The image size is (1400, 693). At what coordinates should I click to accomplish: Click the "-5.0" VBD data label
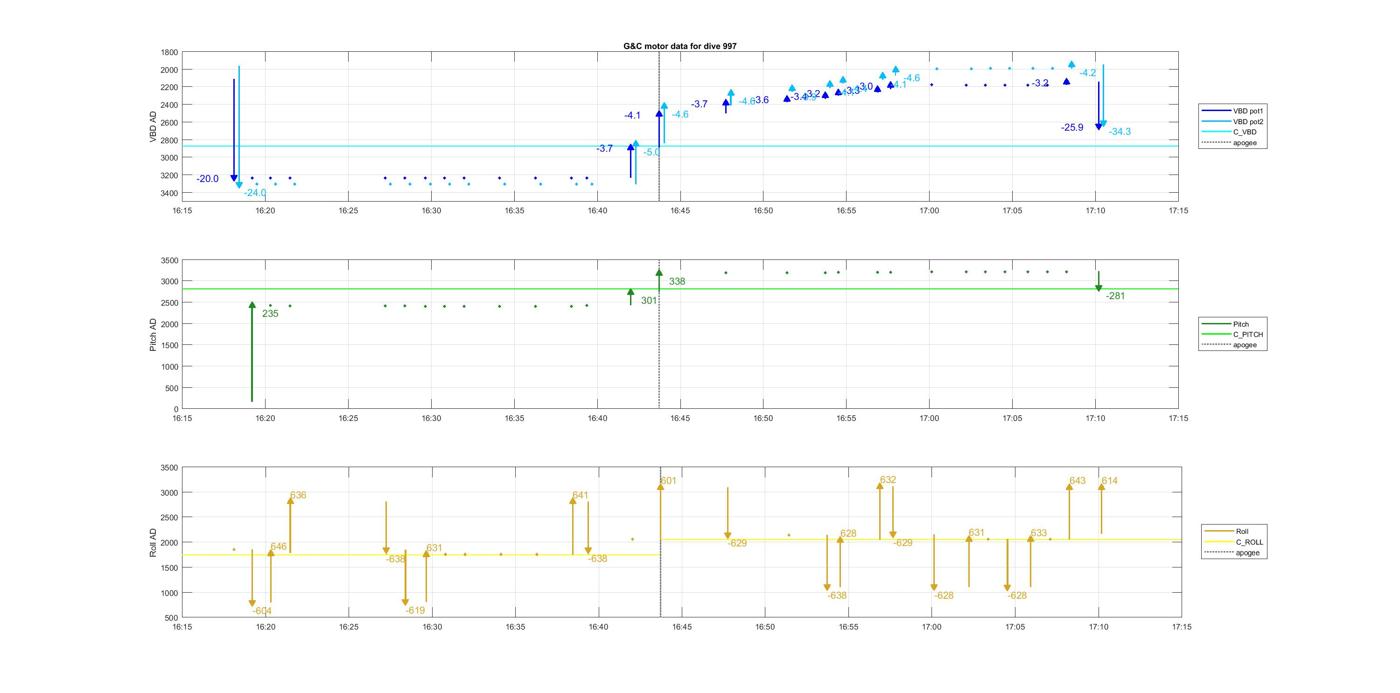click(651, 153)
